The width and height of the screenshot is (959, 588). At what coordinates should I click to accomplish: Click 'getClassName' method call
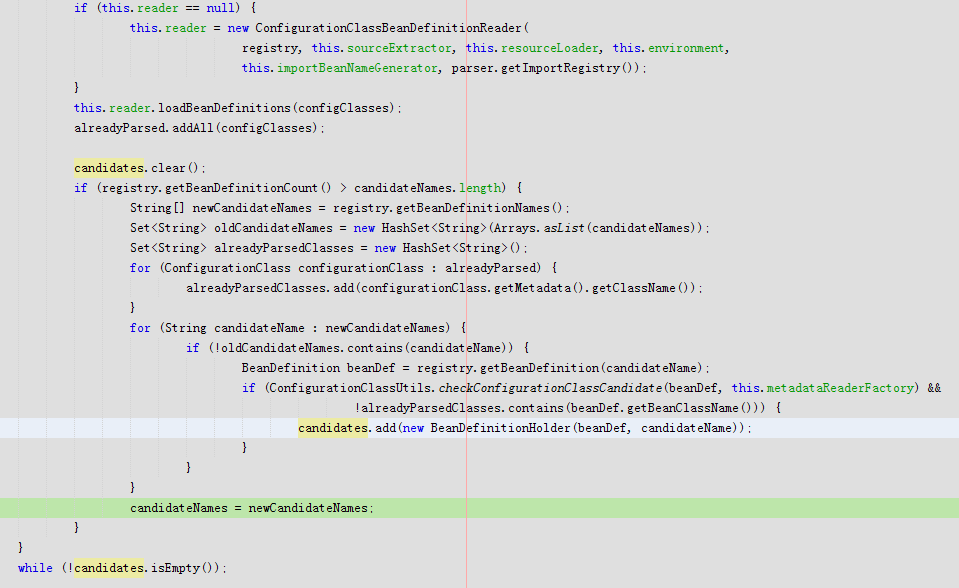pos(634,288)
